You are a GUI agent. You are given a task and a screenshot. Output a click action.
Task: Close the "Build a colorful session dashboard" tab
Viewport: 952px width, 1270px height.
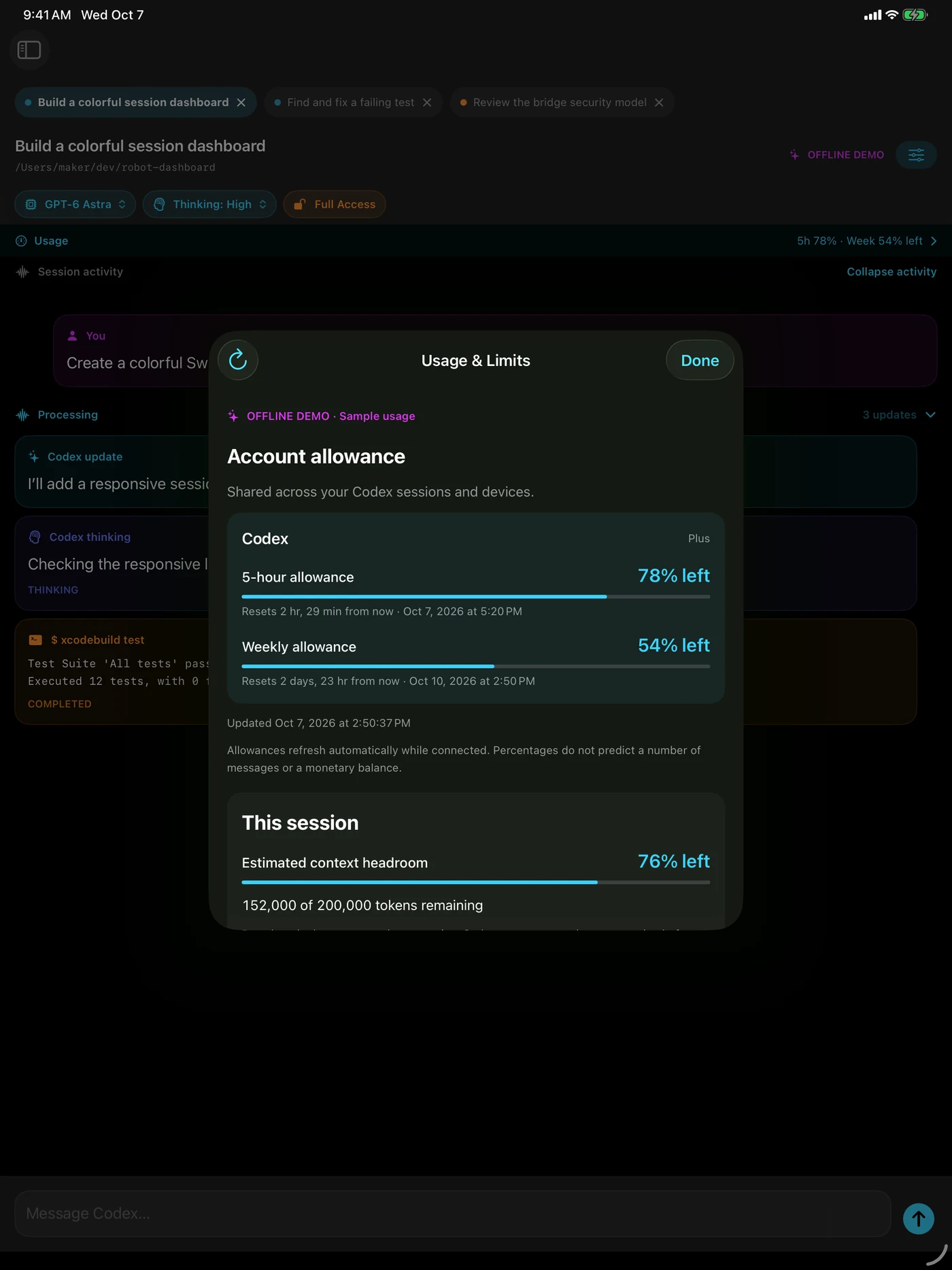[x=241, y=103]
